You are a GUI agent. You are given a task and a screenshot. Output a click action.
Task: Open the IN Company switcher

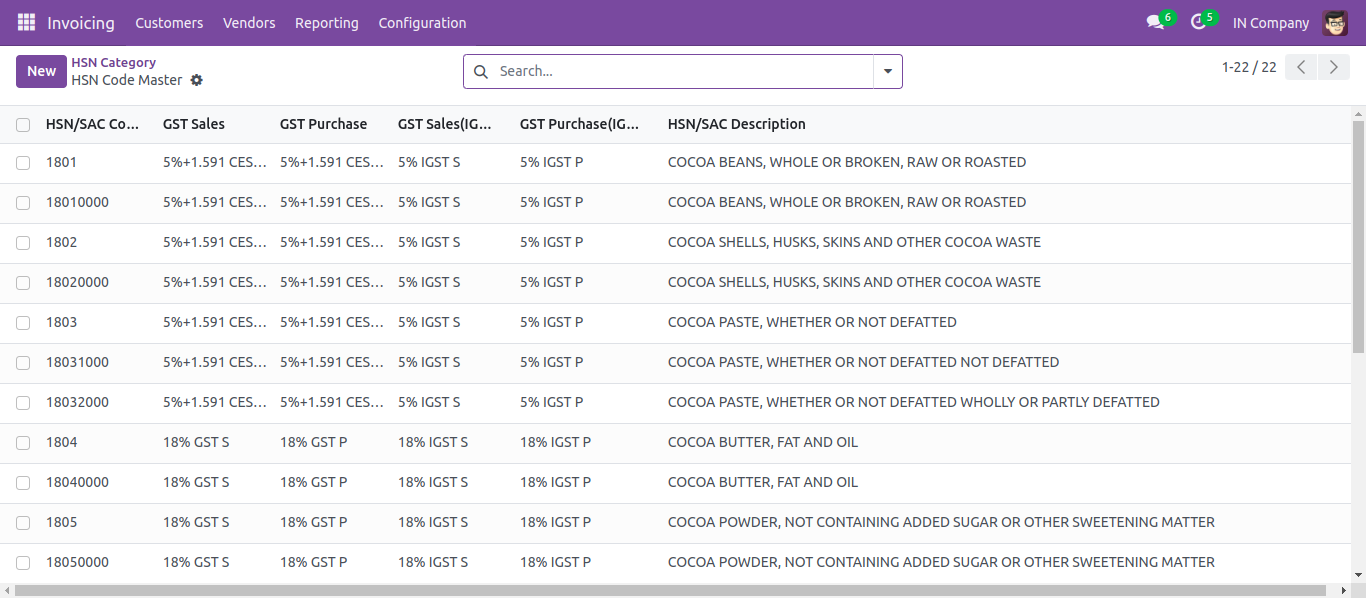pyautogui.click(x=1270, y=22)
